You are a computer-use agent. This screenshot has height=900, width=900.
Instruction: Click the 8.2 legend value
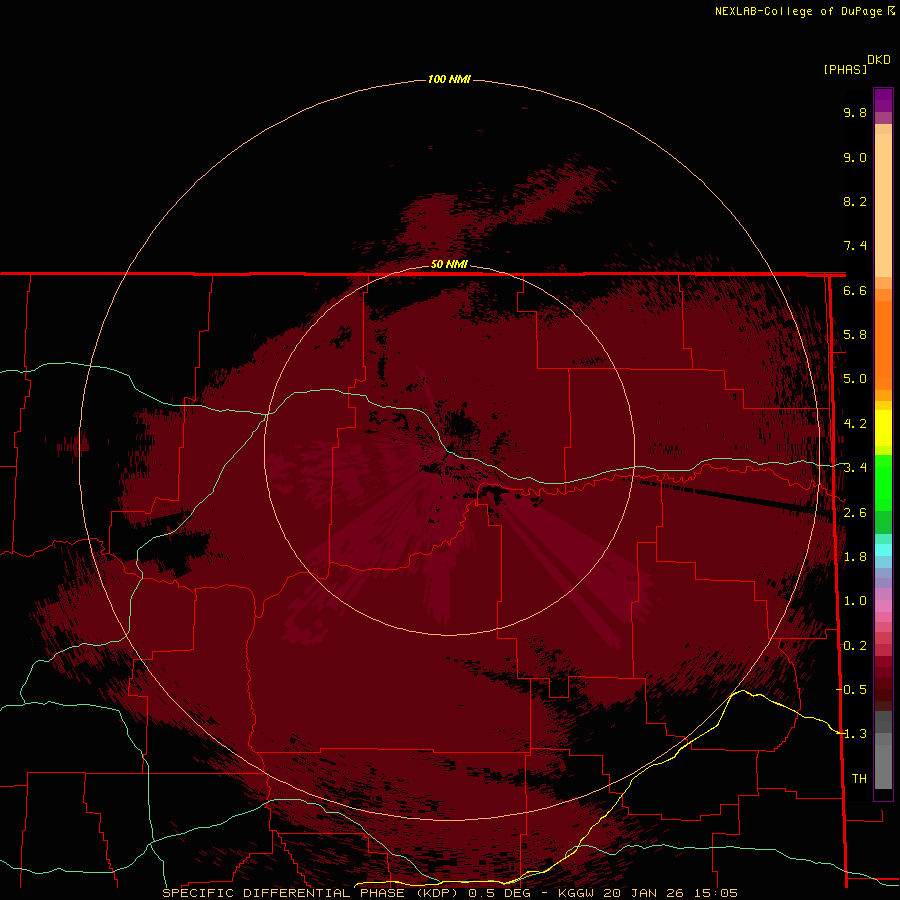(855, 201)
